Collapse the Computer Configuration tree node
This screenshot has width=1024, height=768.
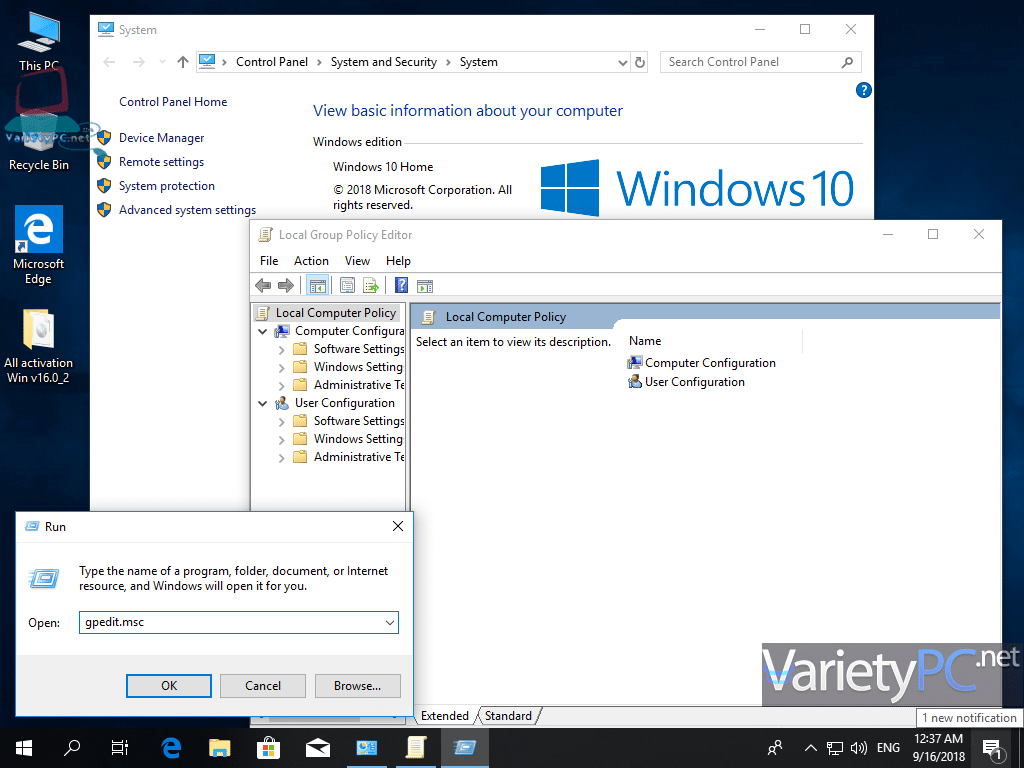(263, 332)
